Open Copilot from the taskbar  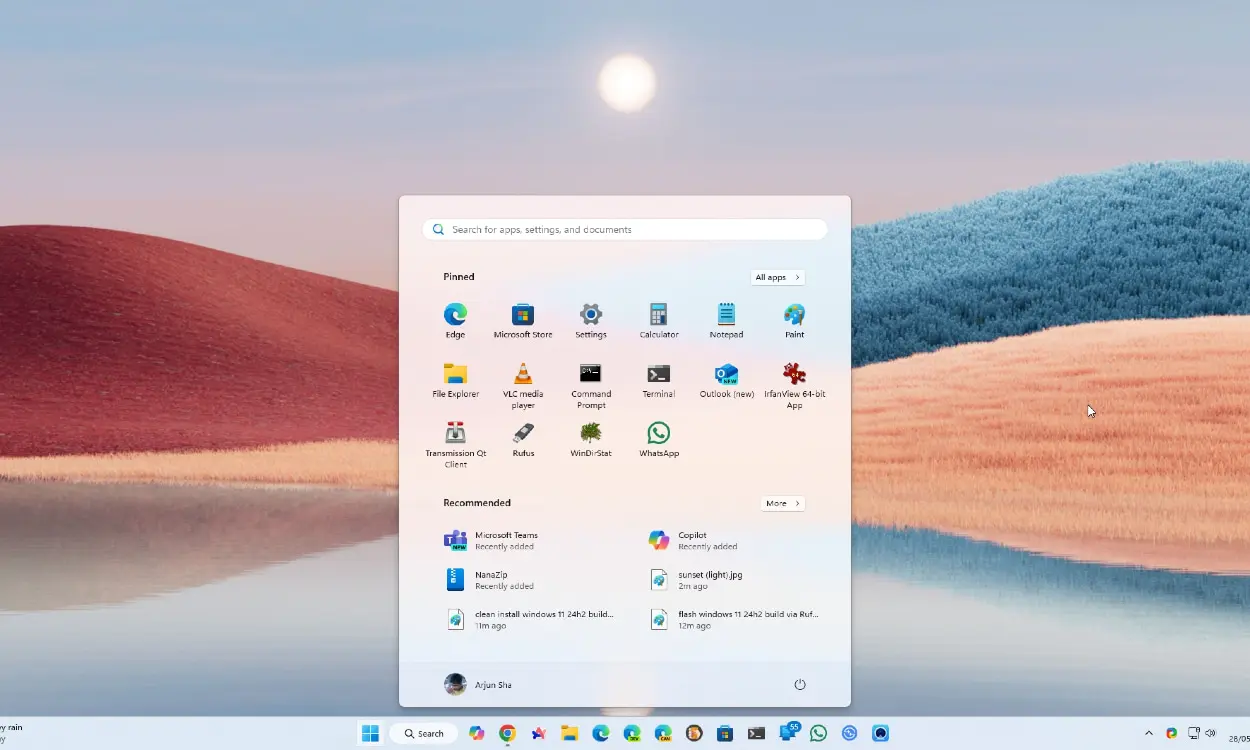tap(477, 733)
